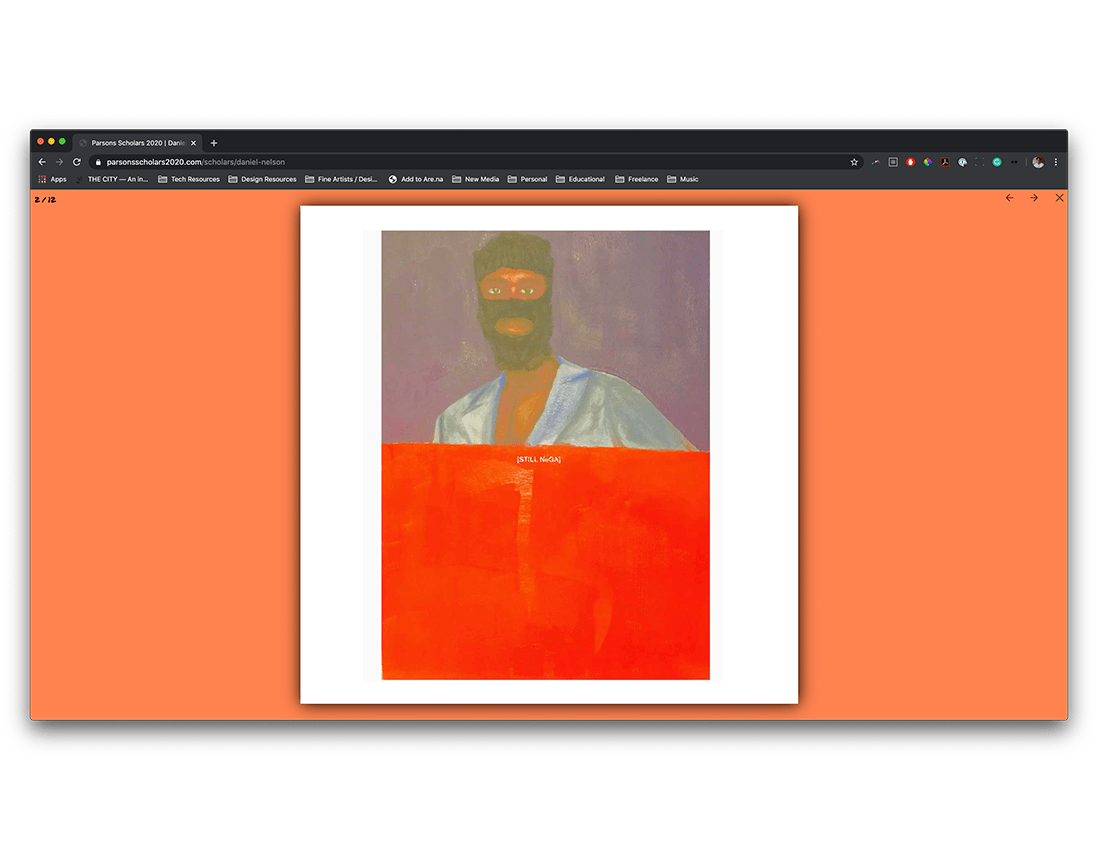The image size is (1098, 868).
Task: Close the orange image lightbox
Action: click(x=1059, y=198)
